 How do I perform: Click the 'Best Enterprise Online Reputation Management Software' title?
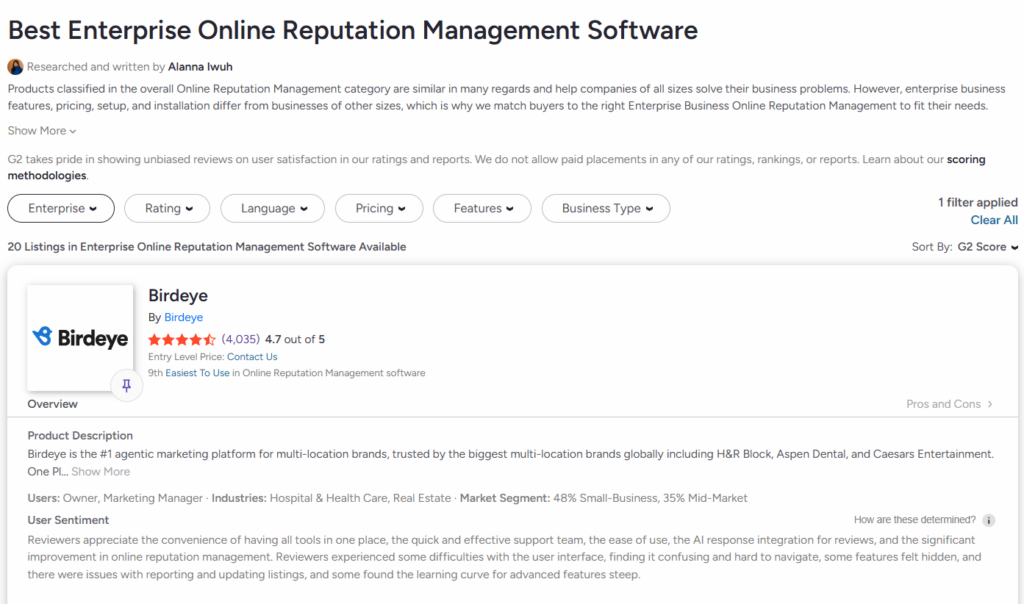tap(353, 30)
